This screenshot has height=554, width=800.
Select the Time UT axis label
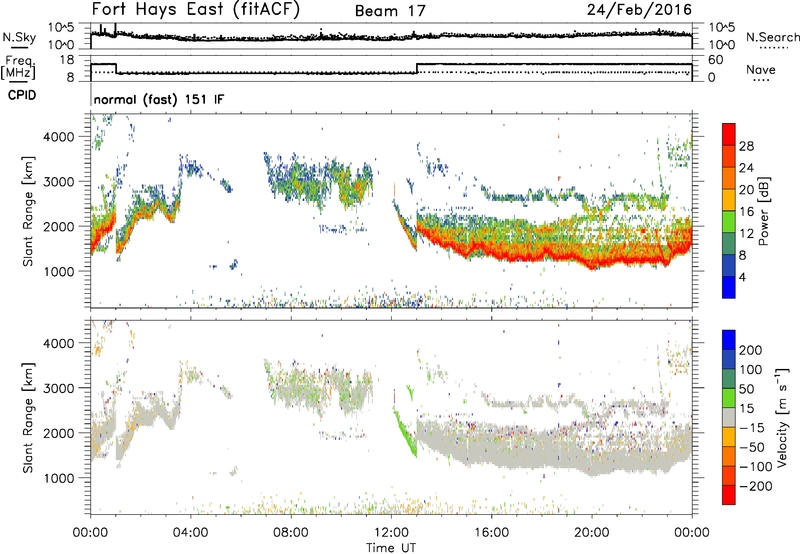coord(391,547)
